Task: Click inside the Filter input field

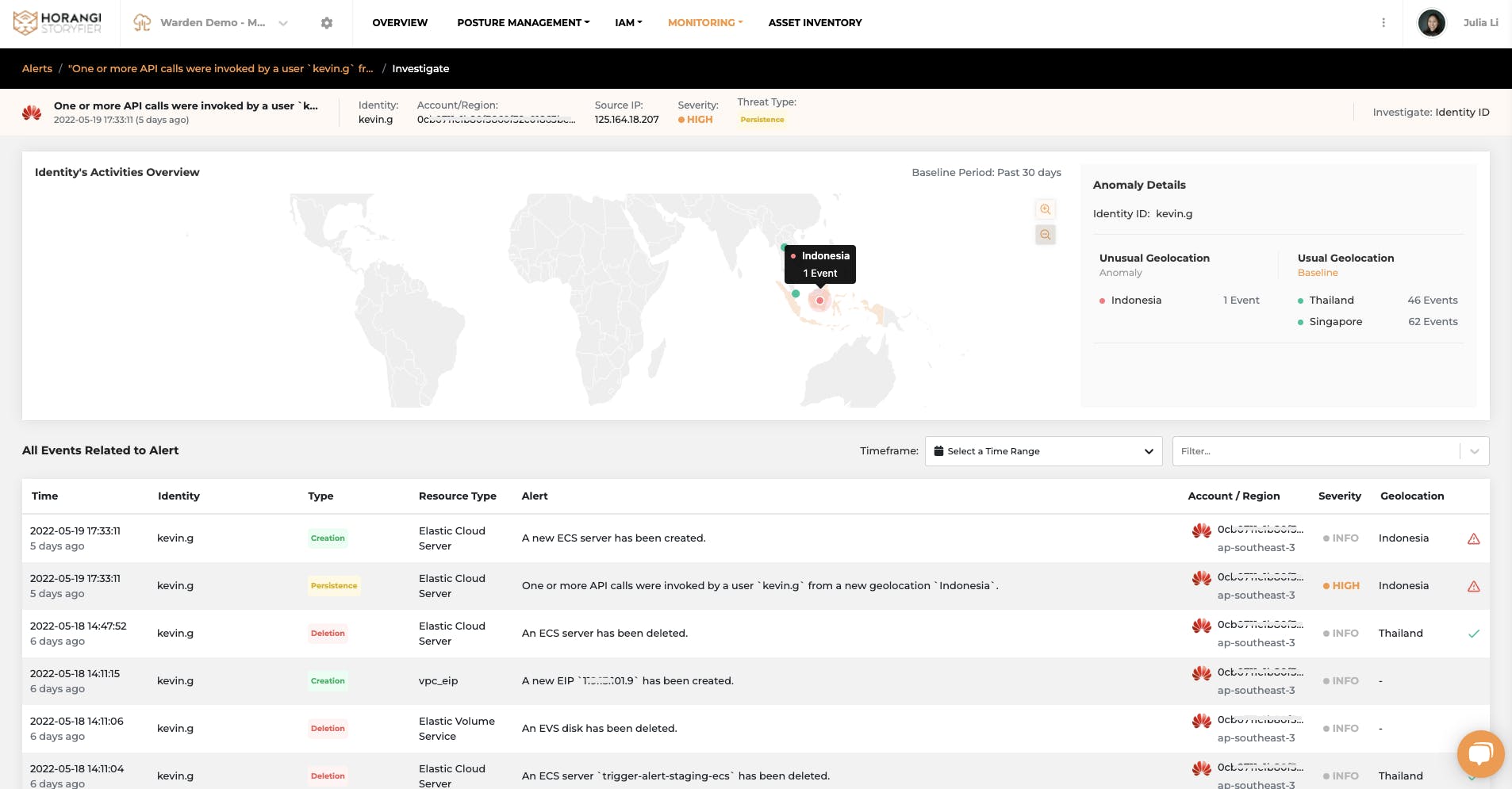Action: click(1315, 451)
